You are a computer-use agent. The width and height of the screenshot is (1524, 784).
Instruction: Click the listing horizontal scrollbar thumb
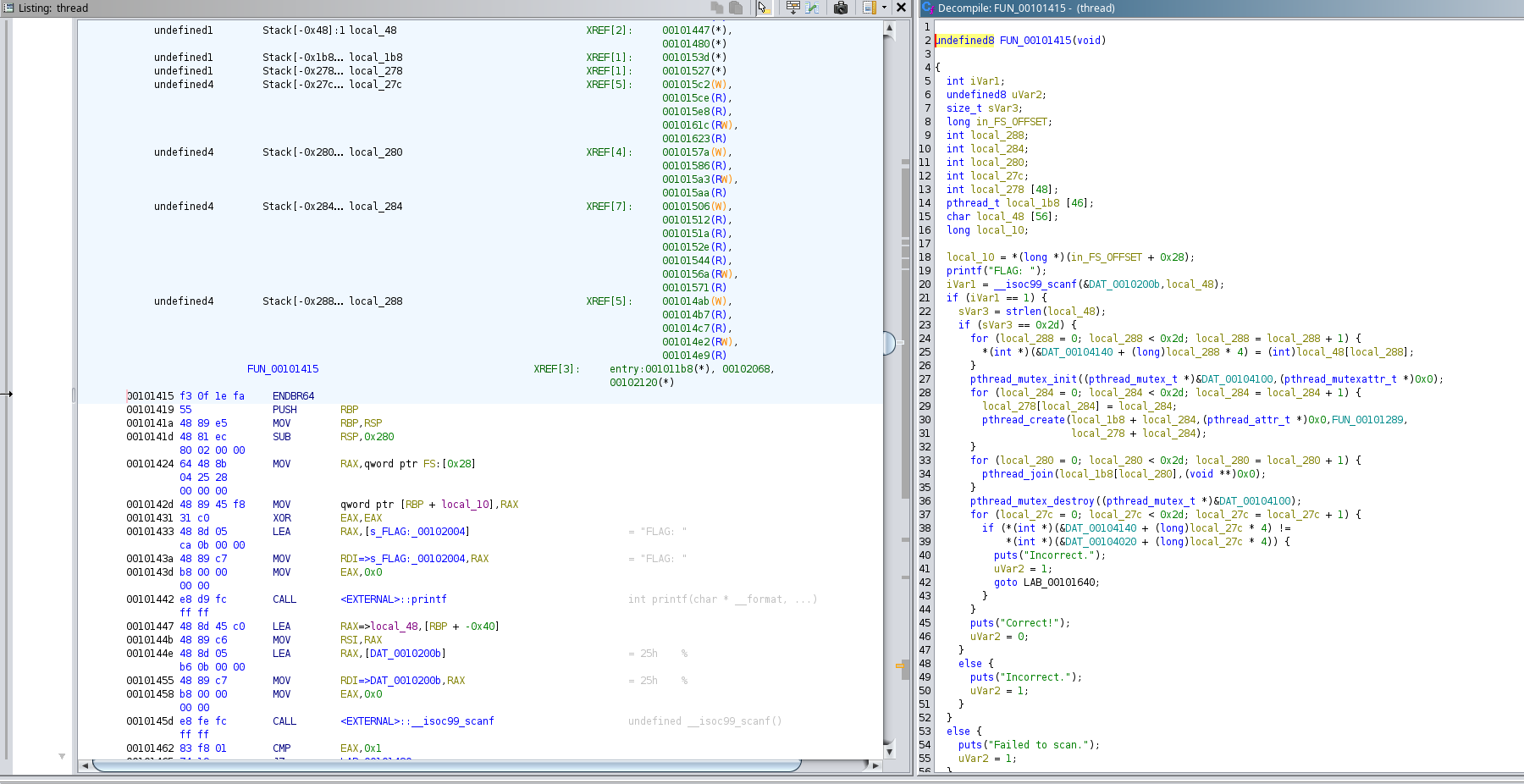446,765
